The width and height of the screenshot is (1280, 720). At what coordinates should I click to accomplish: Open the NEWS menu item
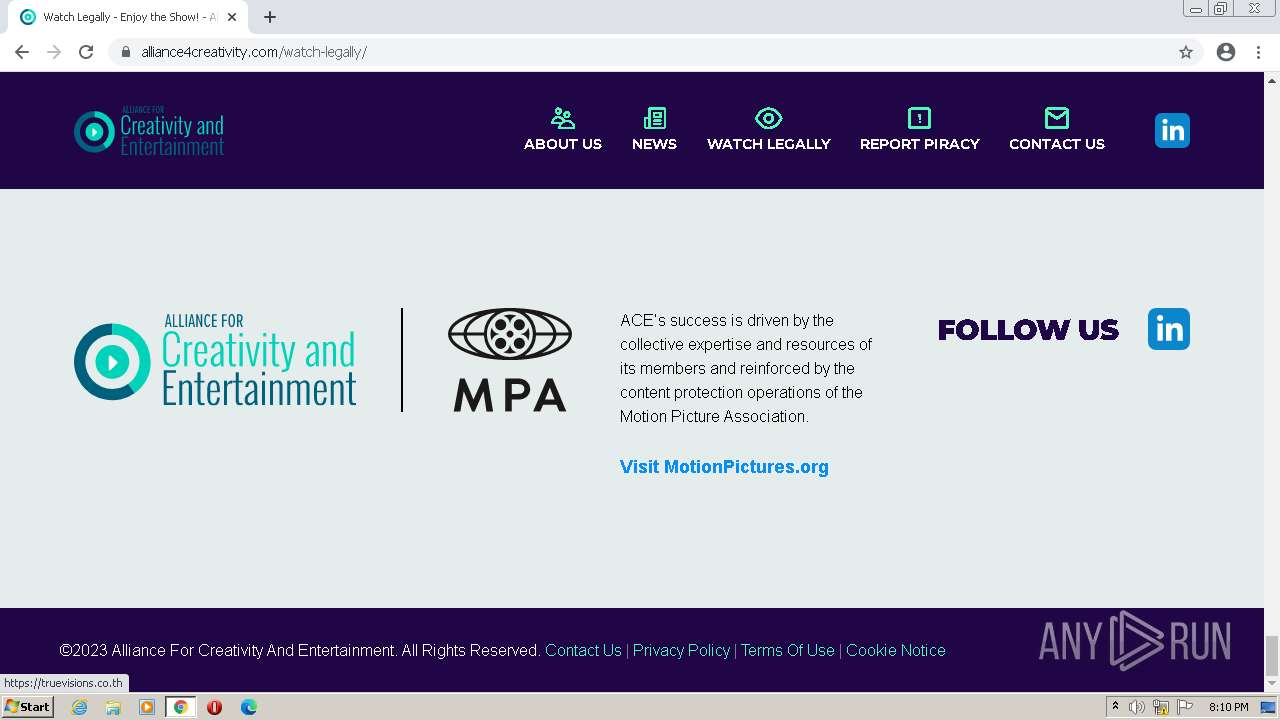tap(654, 144)
